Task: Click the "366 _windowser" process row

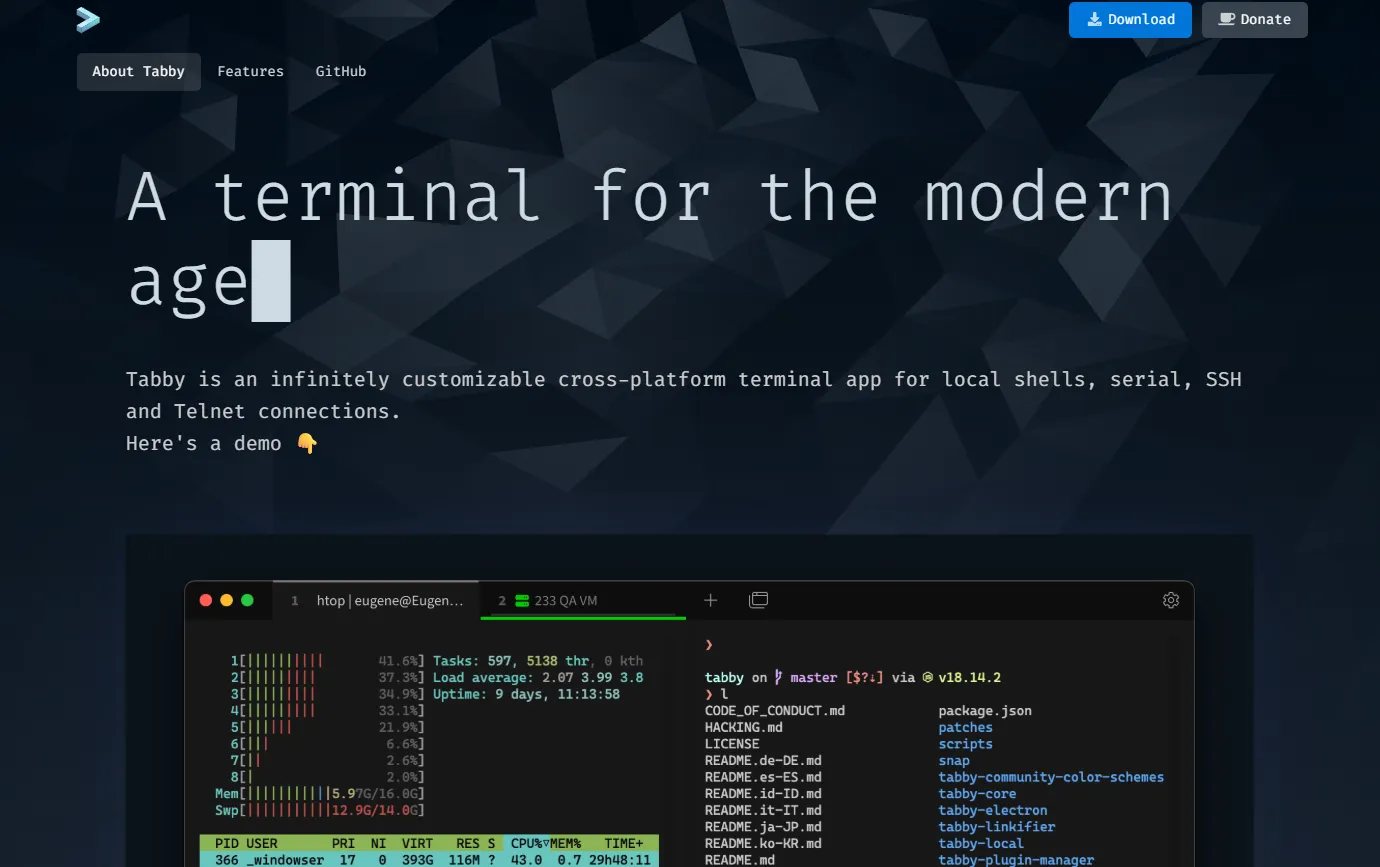Action: coord(429,860)
